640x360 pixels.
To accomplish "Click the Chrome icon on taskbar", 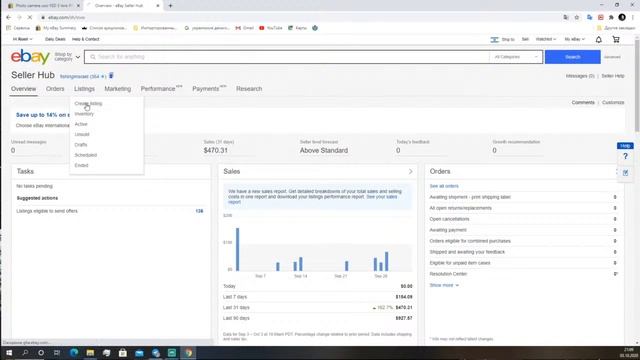I will 189,353.
